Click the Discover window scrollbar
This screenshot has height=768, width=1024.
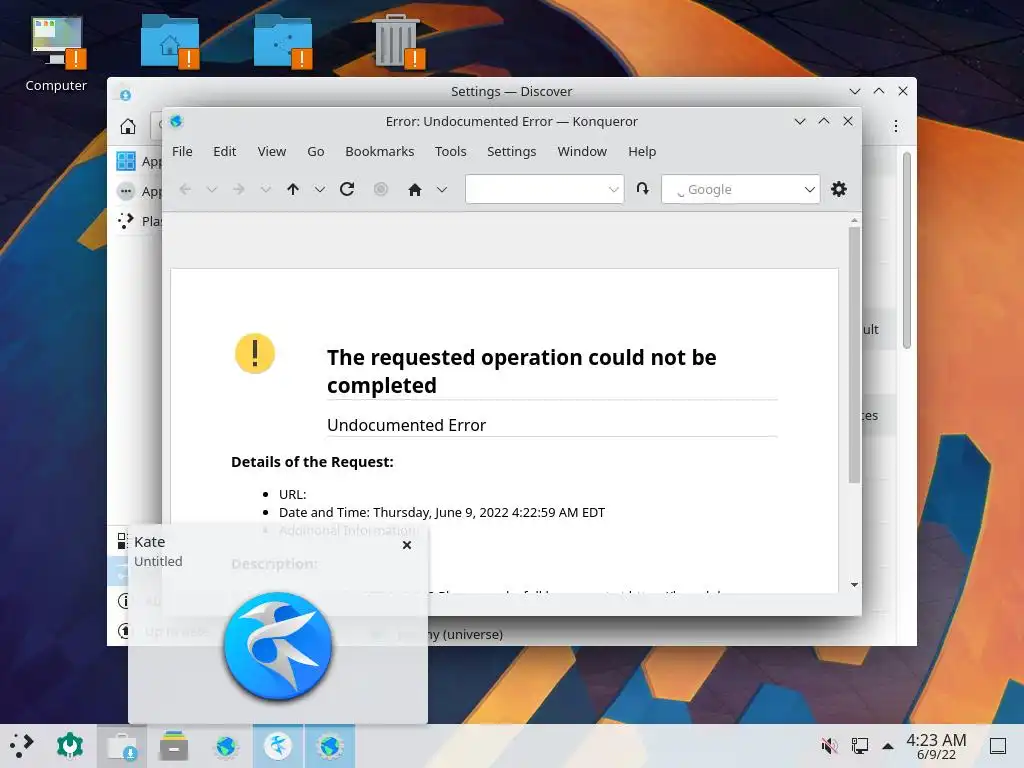[x=906, y=251]
